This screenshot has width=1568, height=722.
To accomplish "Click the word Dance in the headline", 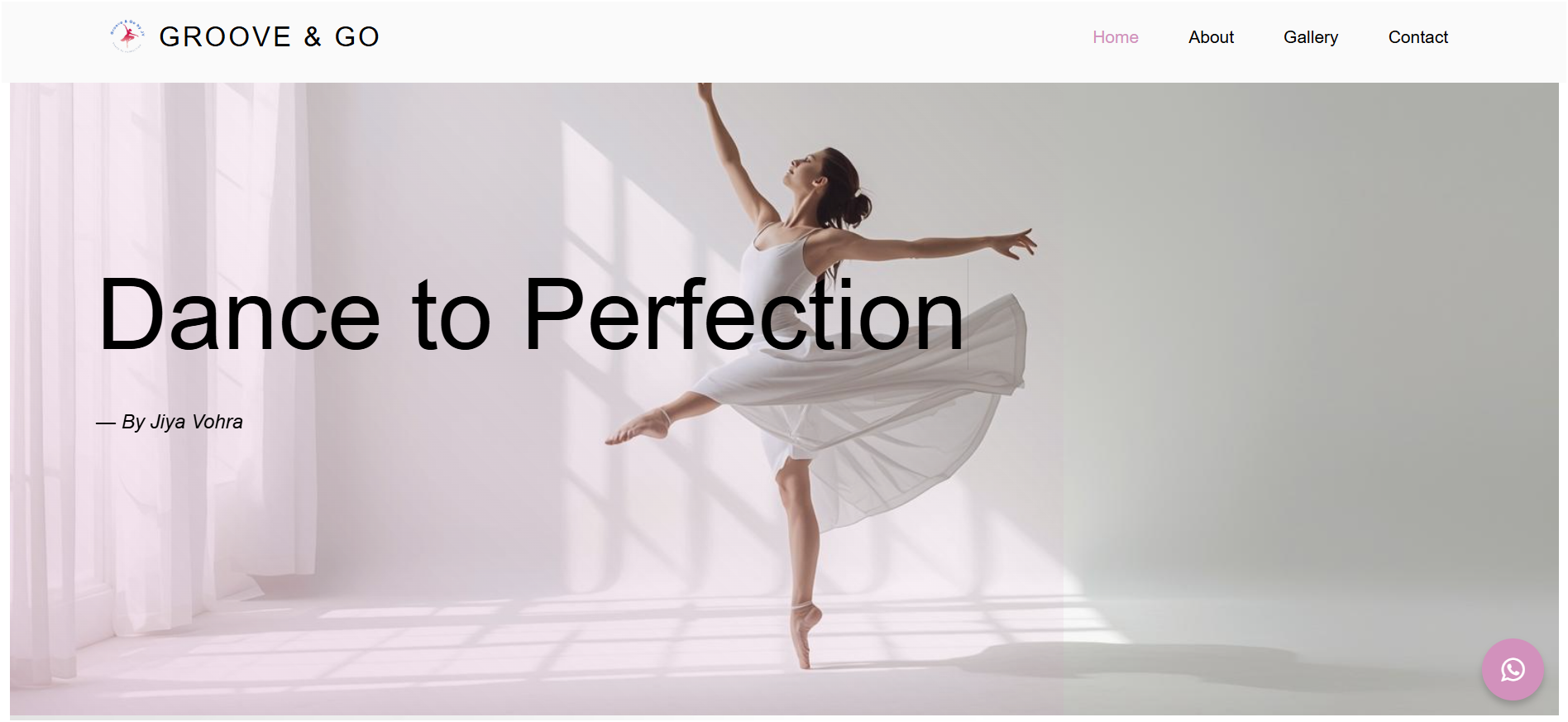I will 239,314.
